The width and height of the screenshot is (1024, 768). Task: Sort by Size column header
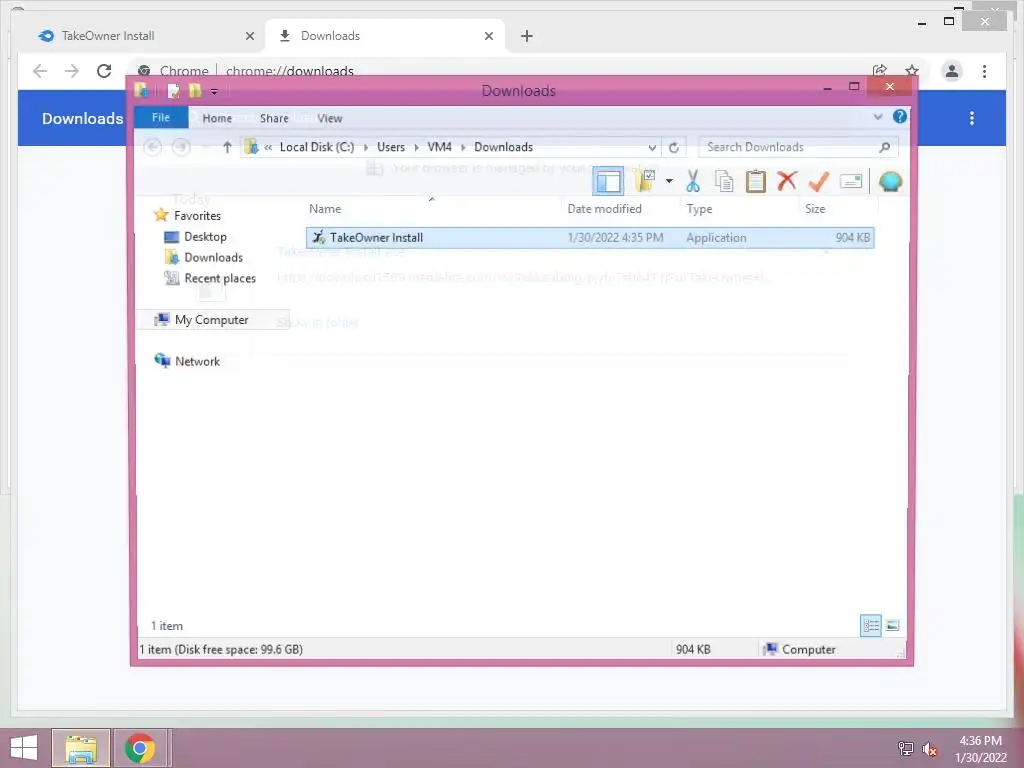coord(814,209)
